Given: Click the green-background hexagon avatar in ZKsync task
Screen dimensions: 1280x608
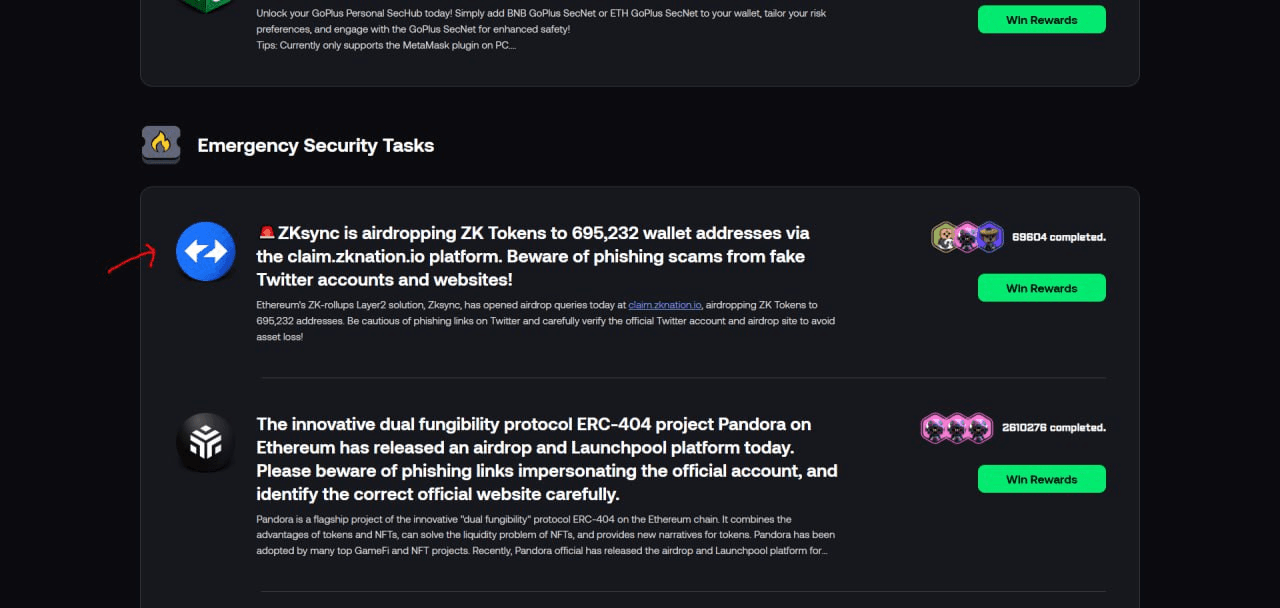Looking at the screenshot, I should 945,237.
